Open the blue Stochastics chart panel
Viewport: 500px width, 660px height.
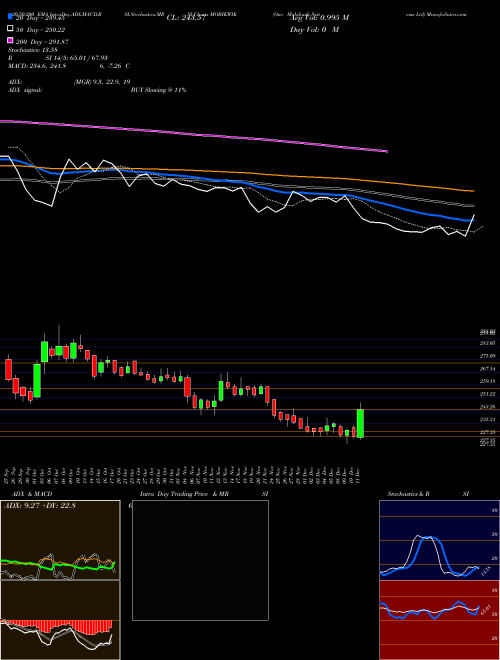pyautogui.click(x=439, y=540)
